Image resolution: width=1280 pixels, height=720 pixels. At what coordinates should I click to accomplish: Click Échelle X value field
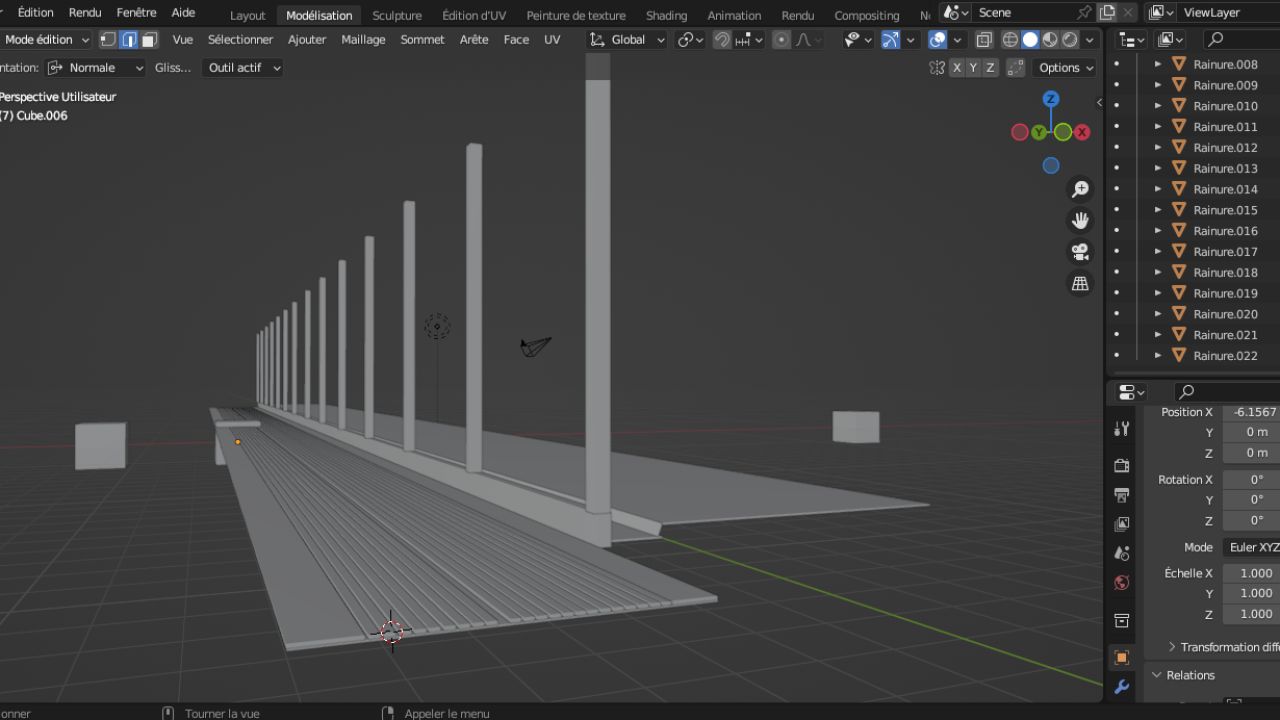point(1251,573)
